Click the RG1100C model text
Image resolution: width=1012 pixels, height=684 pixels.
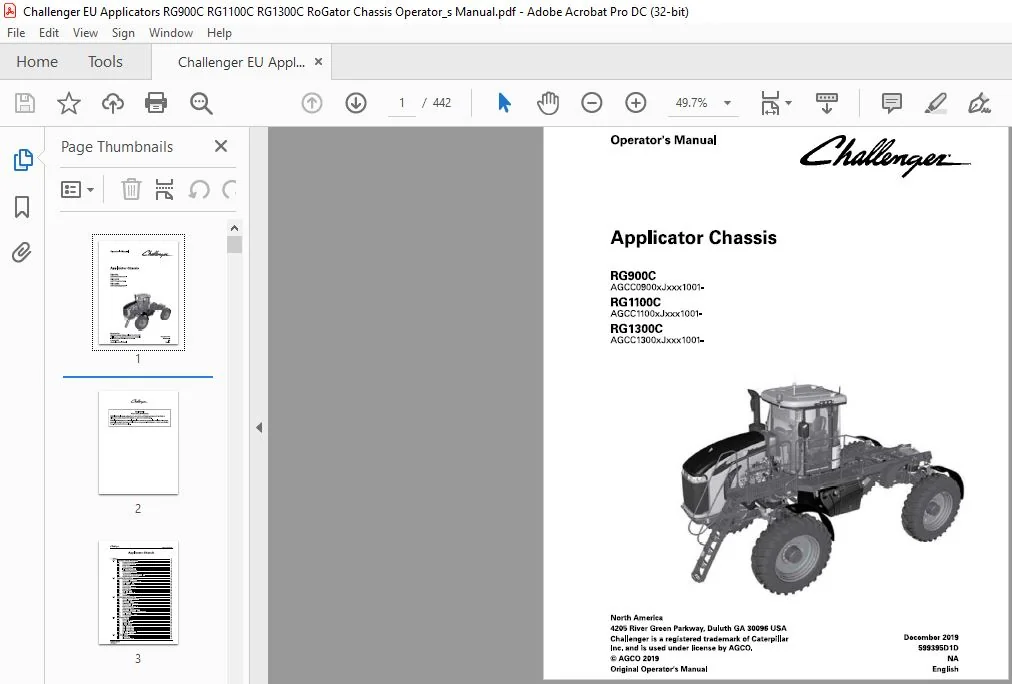(635, 302)
